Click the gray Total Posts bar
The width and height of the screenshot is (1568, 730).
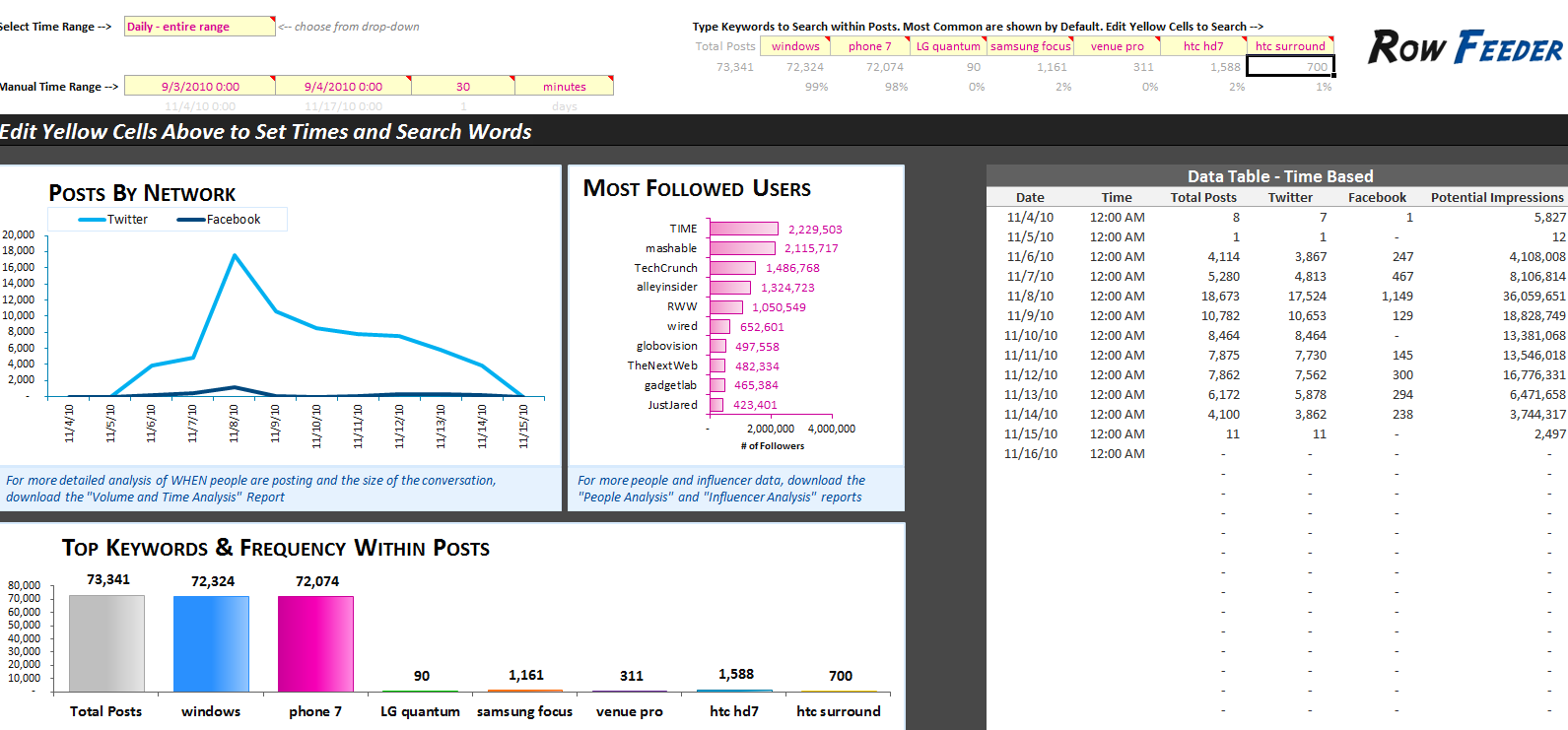pyautogui.click(x=106, y=643)
